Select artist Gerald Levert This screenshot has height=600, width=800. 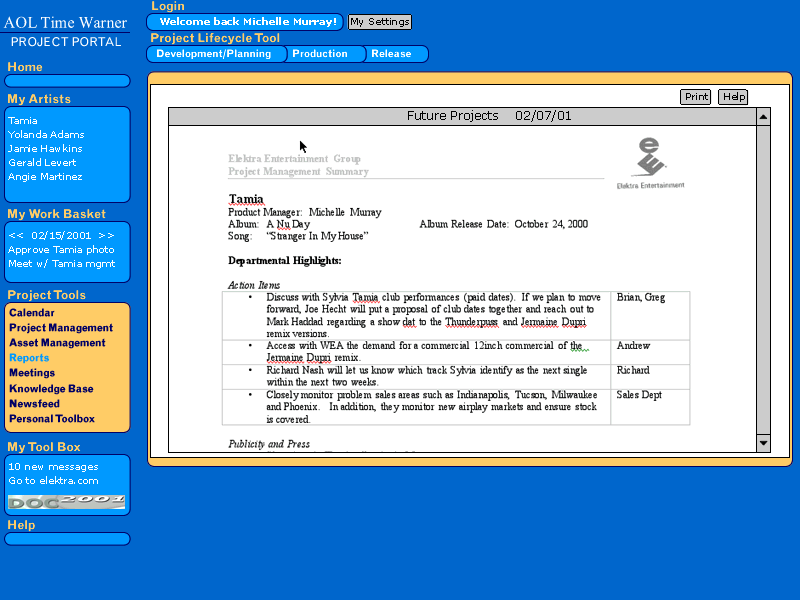click(45, 163)
